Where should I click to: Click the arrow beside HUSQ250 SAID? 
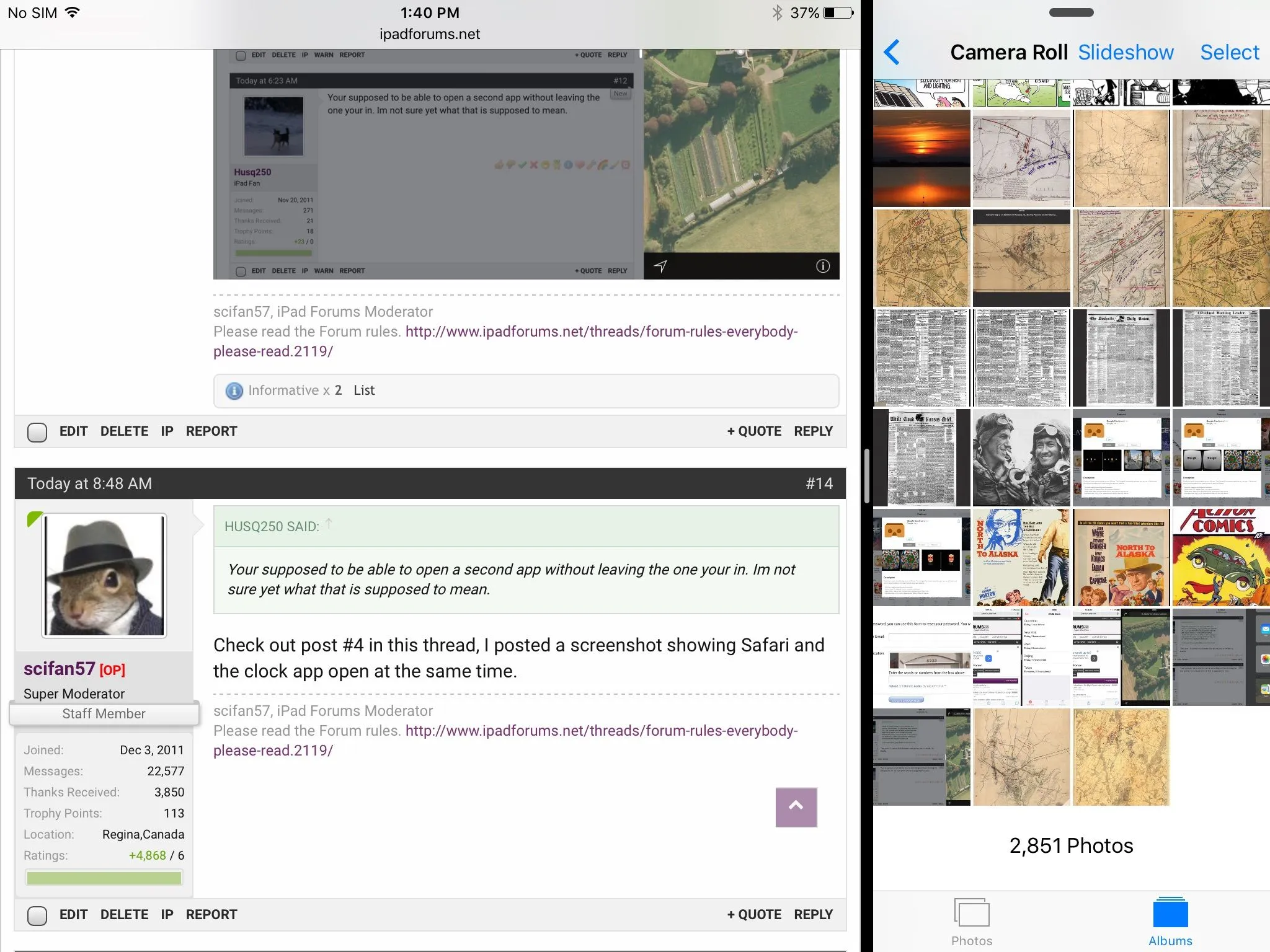[329, 524]
